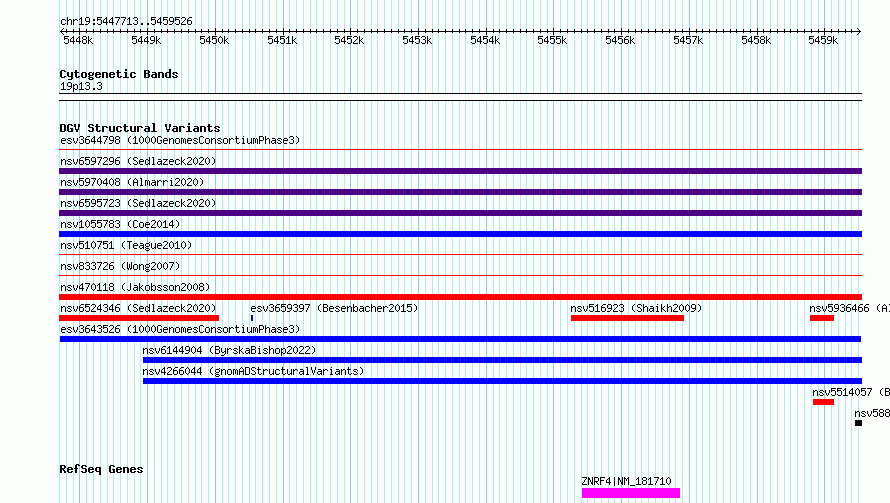Click the DGV Structural Variants track title
The width and height of the screenshot is (890, 503).
coord(140,128)
